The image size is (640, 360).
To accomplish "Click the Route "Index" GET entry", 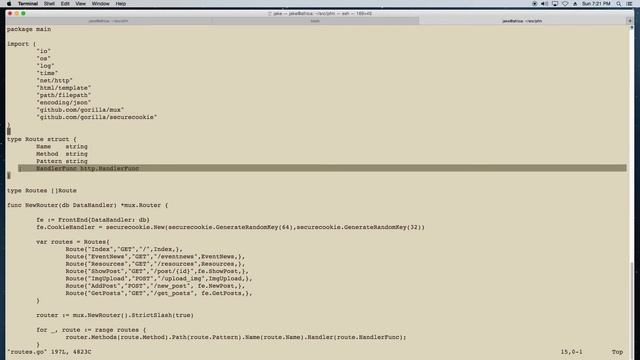I will tap(124, 250).
